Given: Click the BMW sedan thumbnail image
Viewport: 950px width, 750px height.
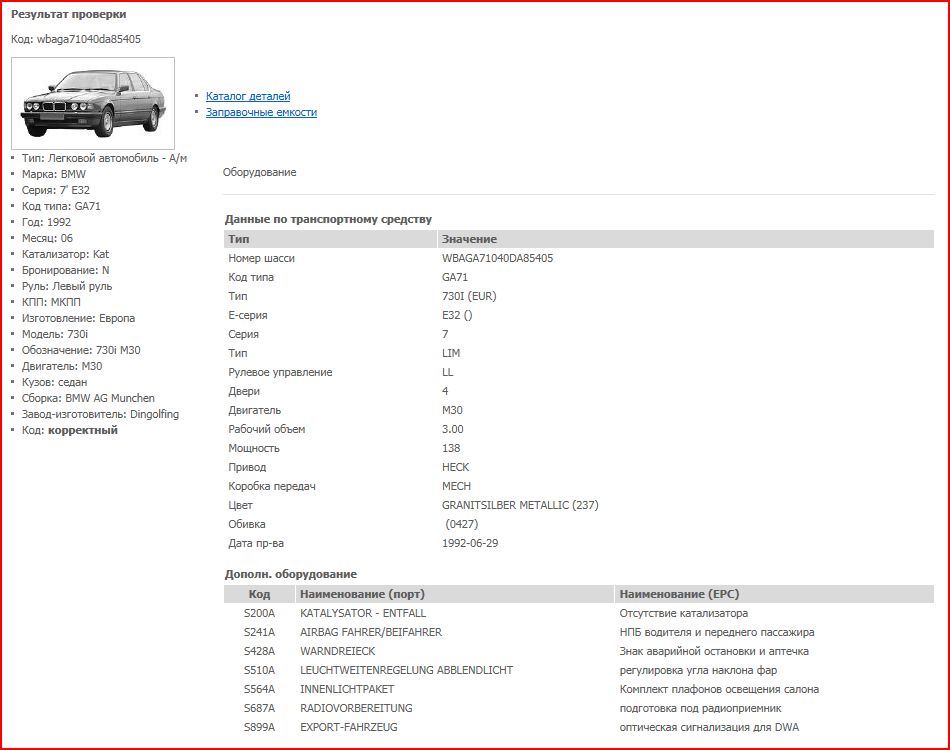Looking at the screenshot, I should tap(93, 103).
